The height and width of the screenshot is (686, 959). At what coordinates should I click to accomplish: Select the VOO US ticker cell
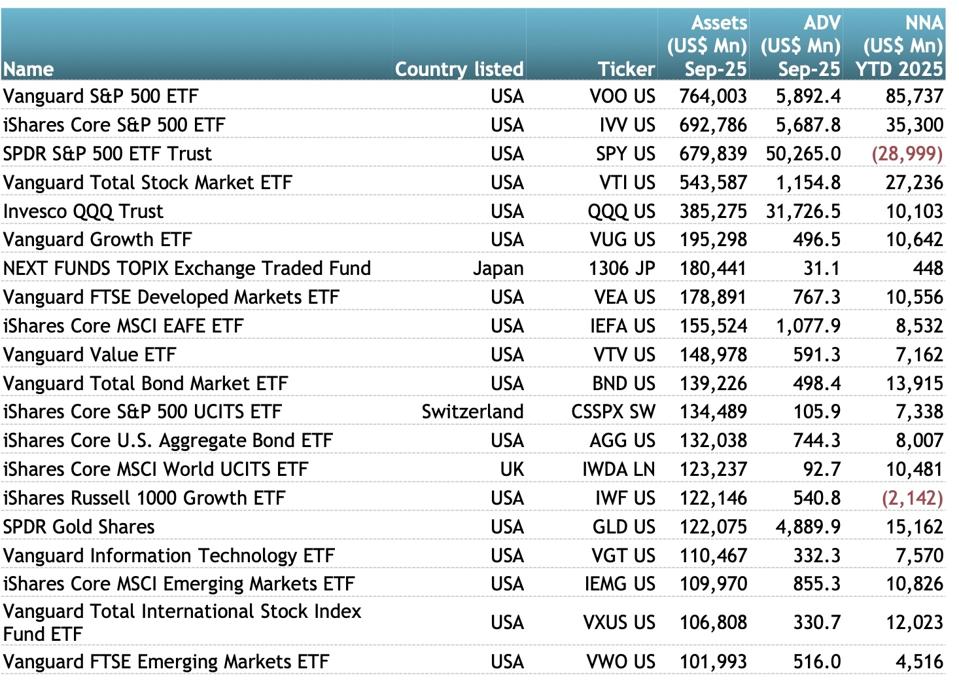pyautogui.click(x=623, y=96)
